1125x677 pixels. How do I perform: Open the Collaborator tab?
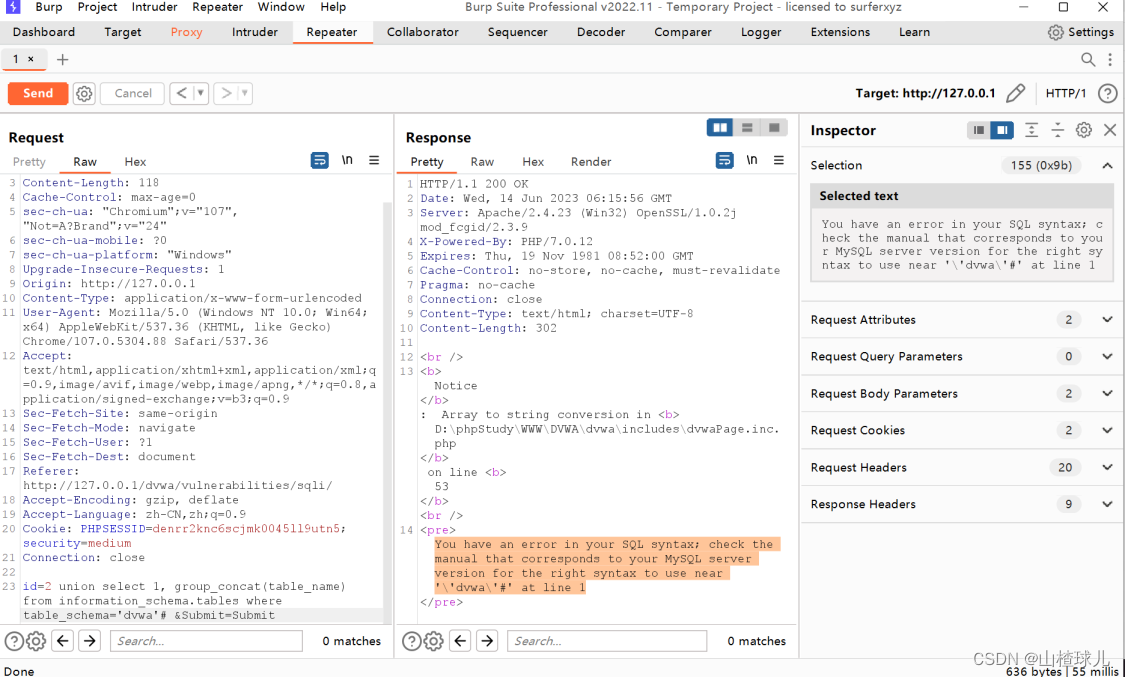pyautogui.click(x=423, y=32)
